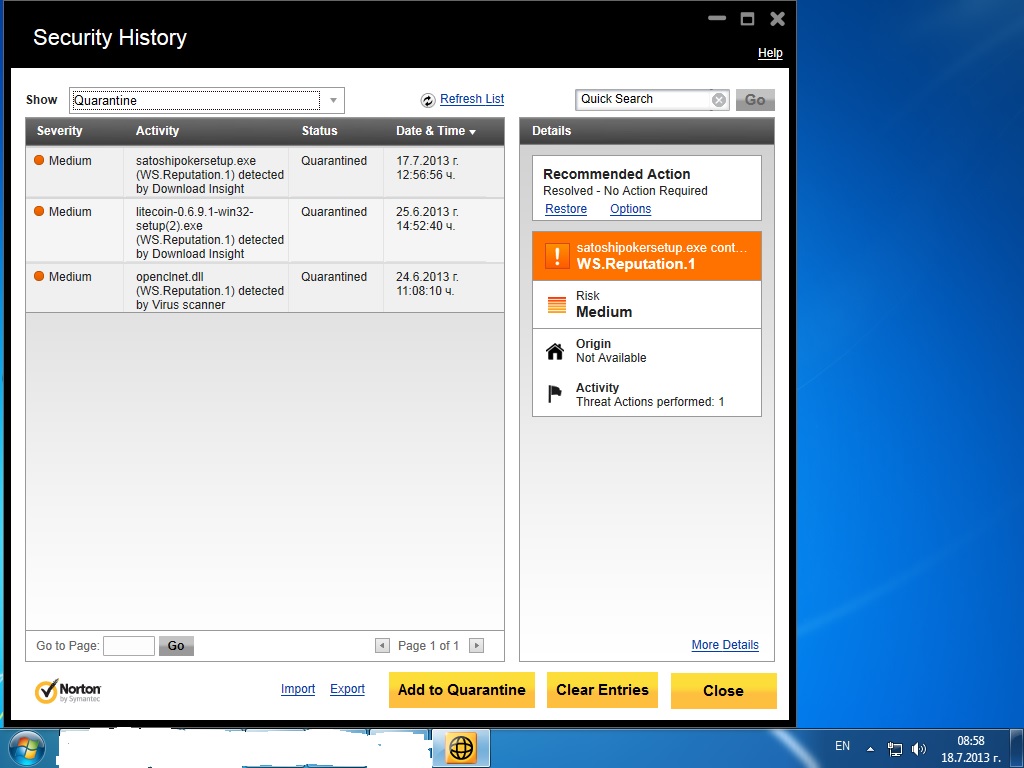Viewport: 1024px width, 768px height.
Task: Click the Go to Page number field
Action: pyautogui.click(x=129, y=646)
